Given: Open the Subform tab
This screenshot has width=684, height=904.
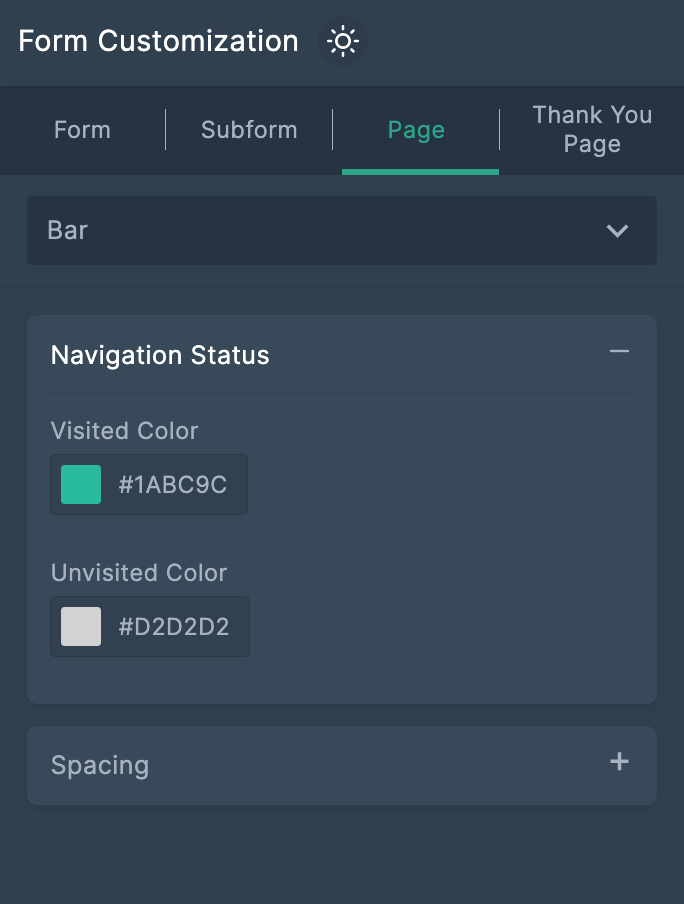Looking at the screenshot, I should tap(249, 130).
